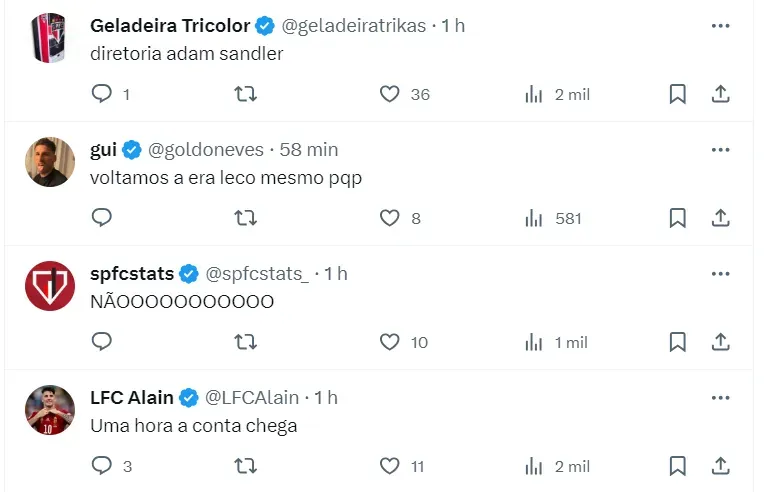Repost the spfcstats tweet
The image size is (782, 492).
click(x=245, y=342)
